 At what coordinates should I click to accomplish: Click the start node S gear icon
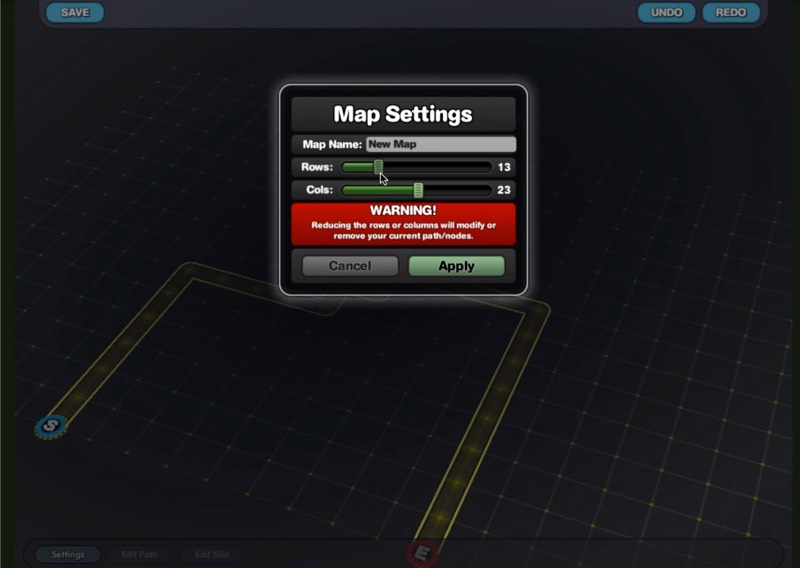click(49, 428)
